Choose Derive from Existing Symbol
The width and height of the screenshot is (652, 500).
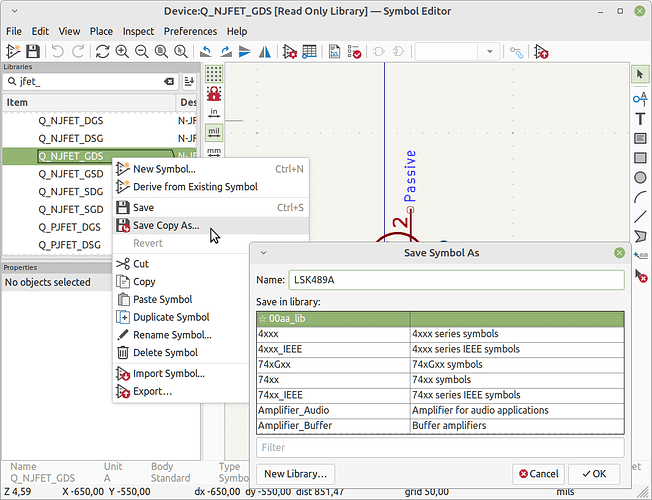[211, 187]
